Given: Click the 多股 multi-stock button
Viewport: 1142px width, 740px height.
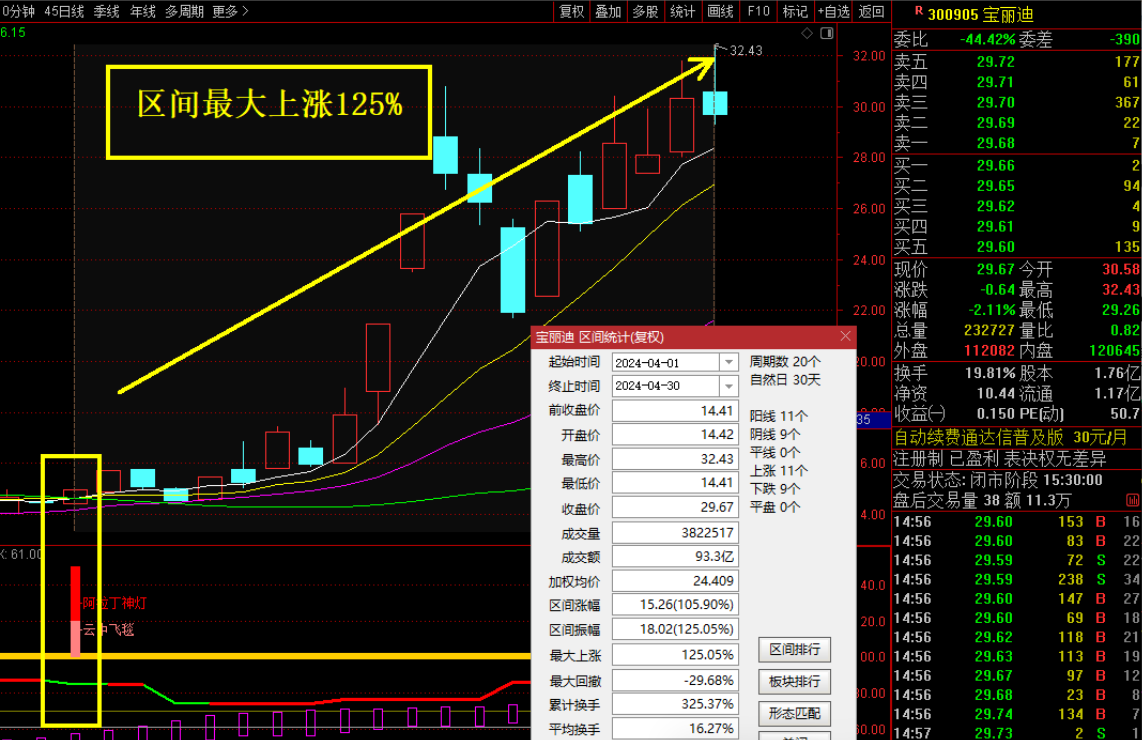Looking at the screenshot, I should (x=645, y=12).
